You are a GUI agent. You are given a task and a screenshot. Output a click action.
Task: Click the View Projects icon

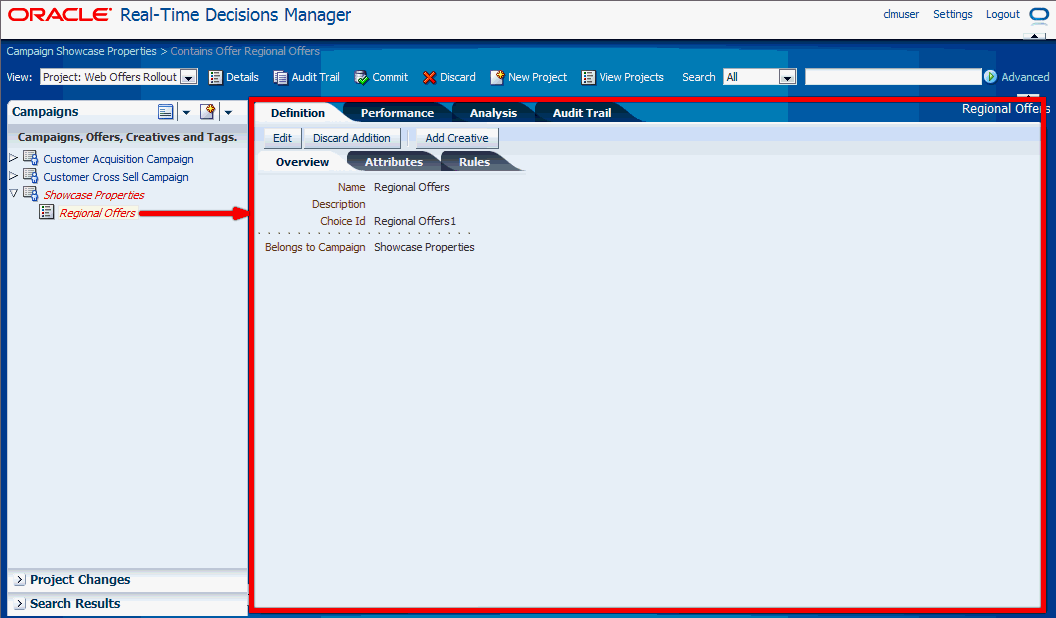click(x=589, y=77)
